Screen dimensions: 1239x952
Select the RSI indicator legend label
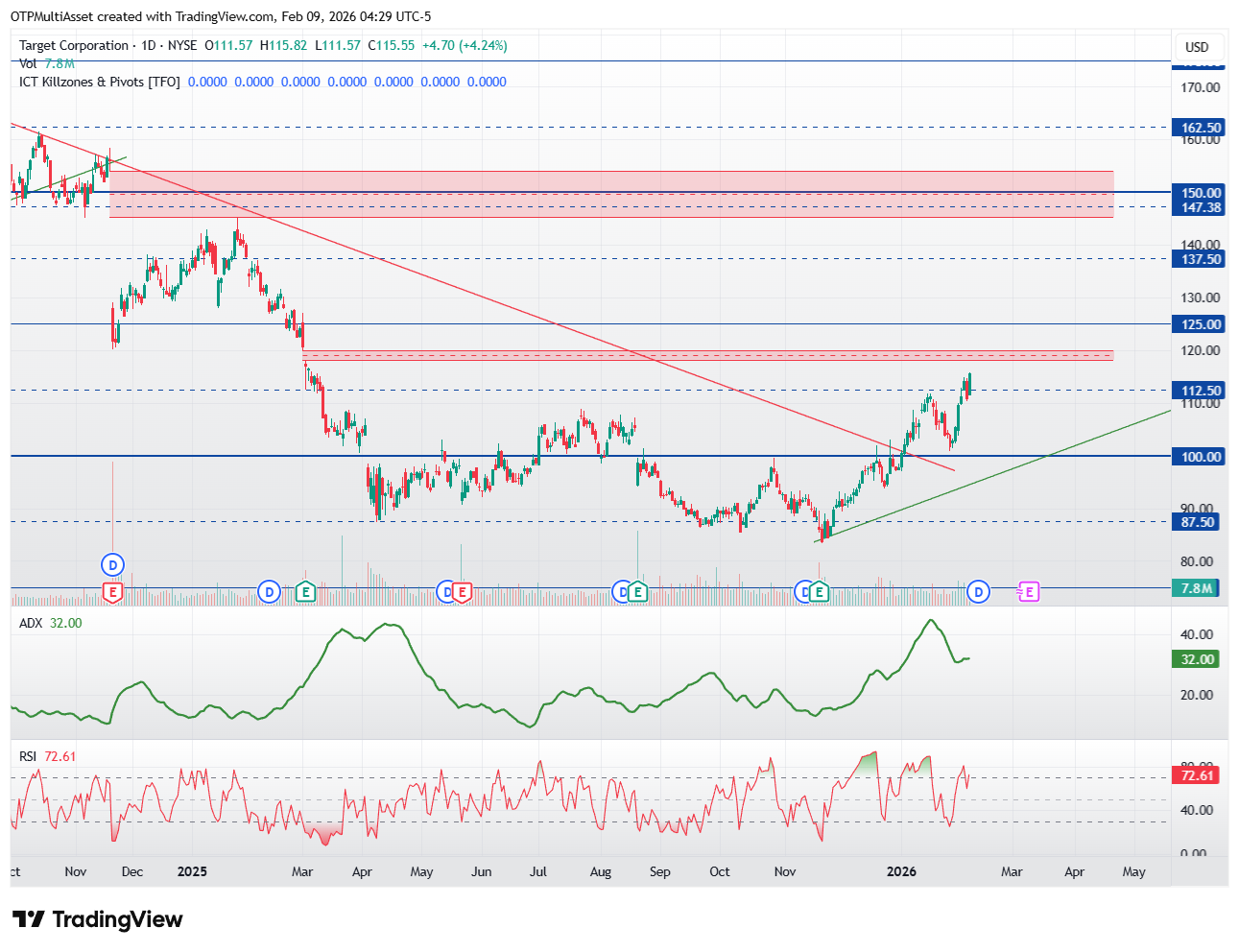(x=28, y=756)
